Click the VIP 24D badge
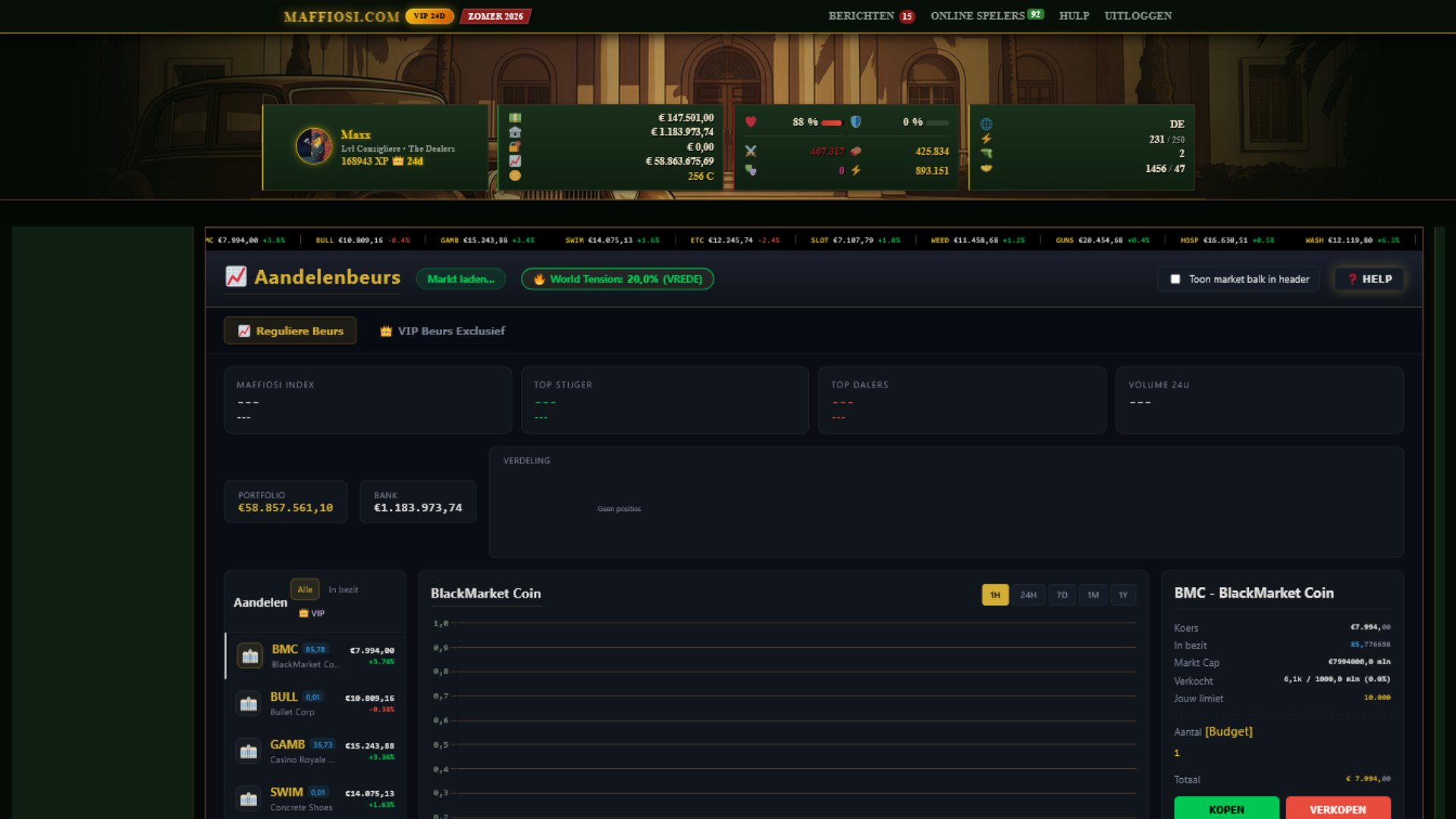 tap(429, 16)
